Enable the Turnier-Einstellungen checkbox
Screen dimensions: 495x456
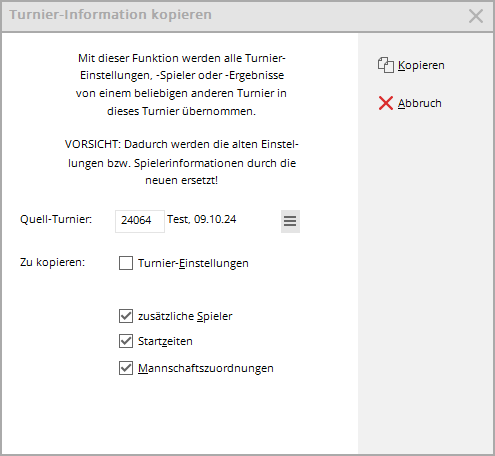point(126,263)
